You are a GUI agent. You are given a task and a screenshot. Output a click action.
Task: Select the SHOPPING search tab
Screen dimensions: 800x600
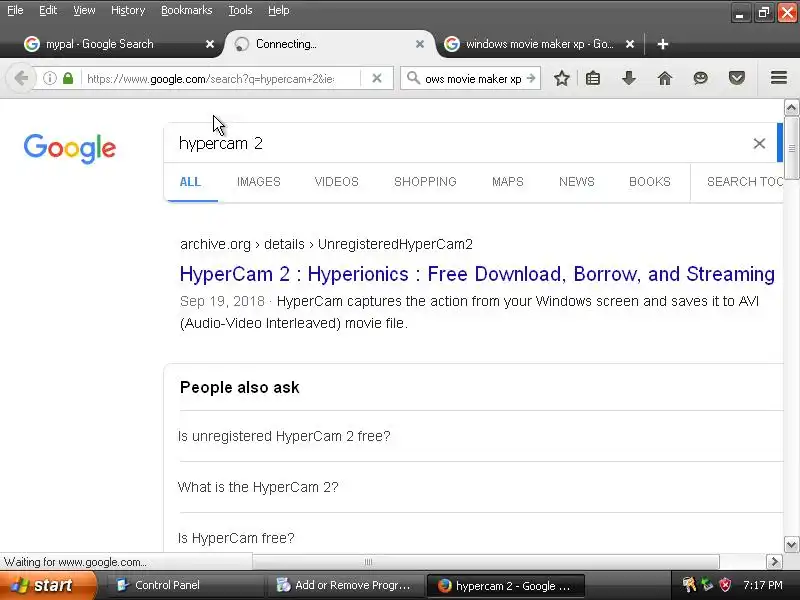pyautogui.click(x=425, y=182)
